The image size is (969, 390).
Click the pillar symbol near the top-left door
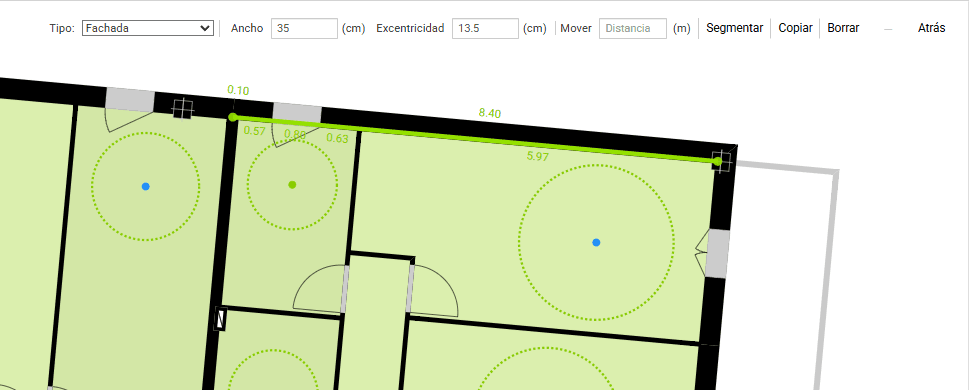pyautogui.click(x=182, y=108)
